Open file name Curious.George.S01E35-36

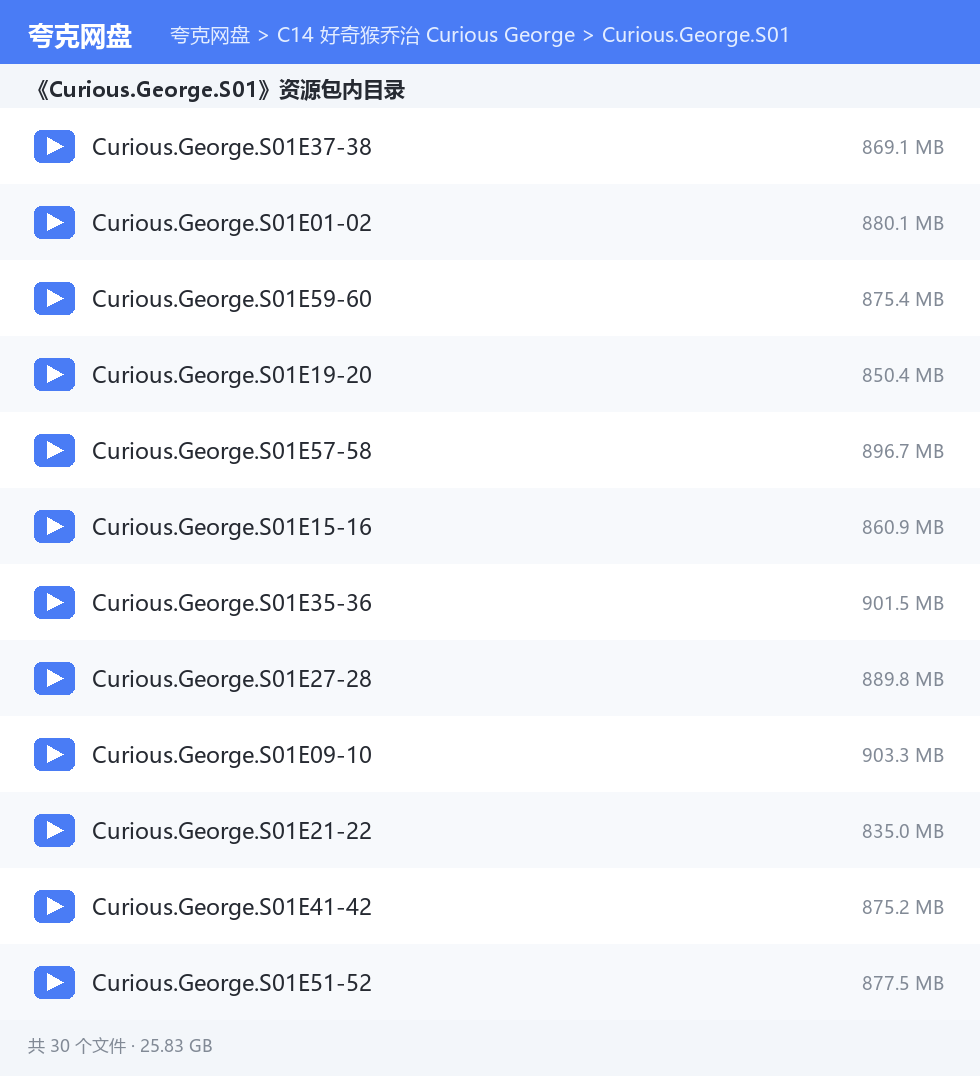tap(232, 603)
